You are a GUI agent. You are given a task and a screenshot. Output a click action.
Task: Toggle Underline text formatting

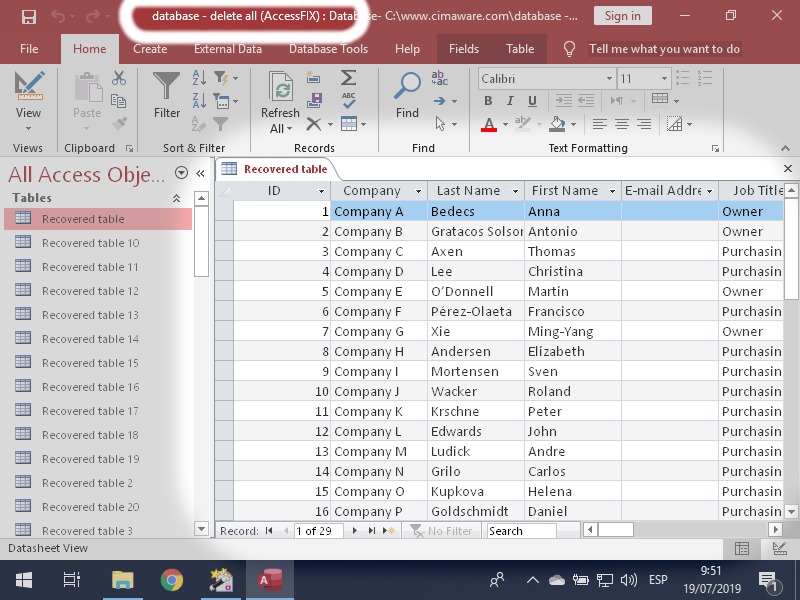(532, 101)
